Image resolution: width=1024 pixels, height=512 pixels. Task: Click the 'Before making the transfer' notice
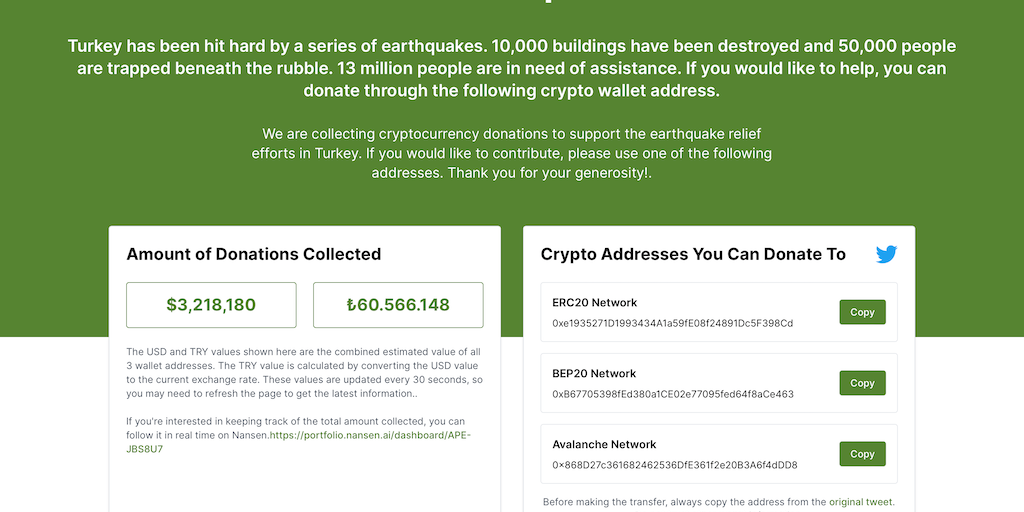(x=684, y=502)
